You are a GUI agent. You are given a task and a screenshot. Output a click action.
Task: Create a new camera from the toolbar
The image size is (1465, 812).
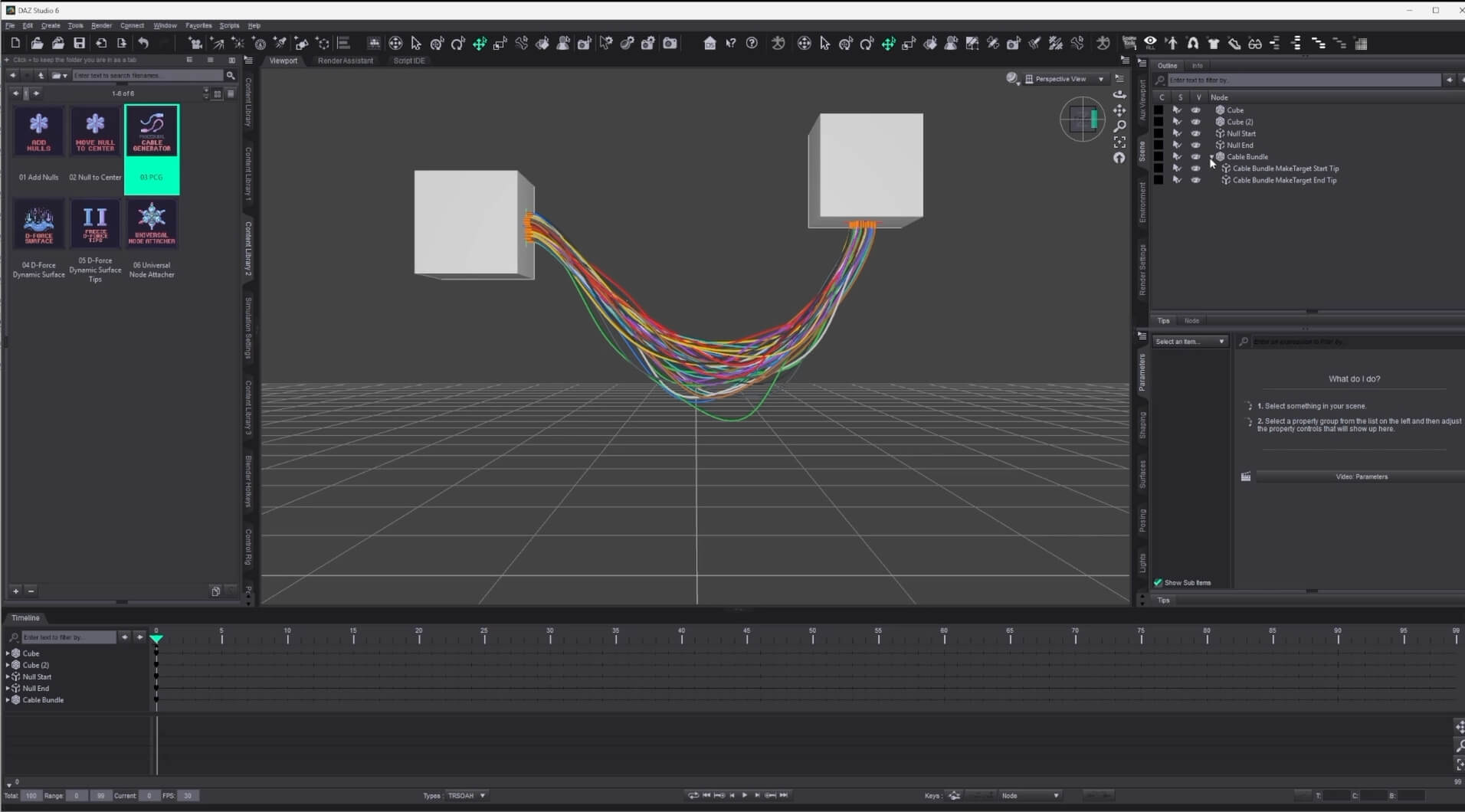tap(195, 44)
